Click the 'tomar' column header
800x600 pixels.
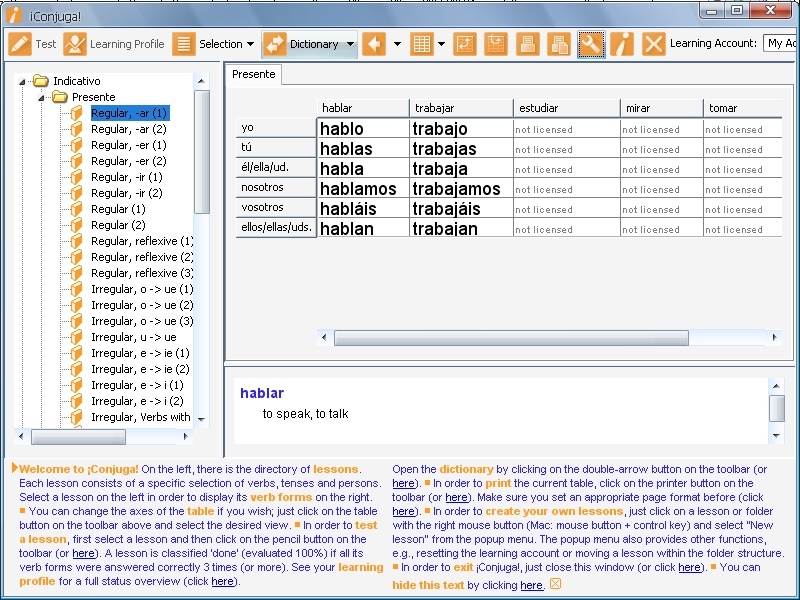pyautogui.click(x=742, y=108)
